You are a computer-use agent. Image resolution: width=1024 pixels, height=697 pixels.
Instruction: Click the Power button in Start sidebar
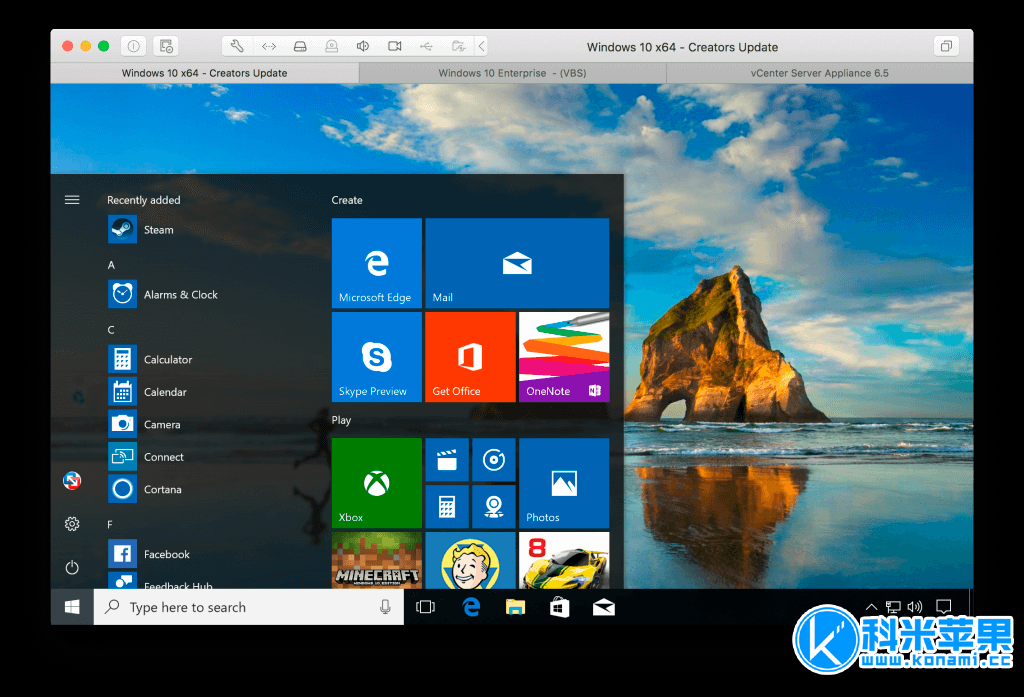[x=72, y=567]
